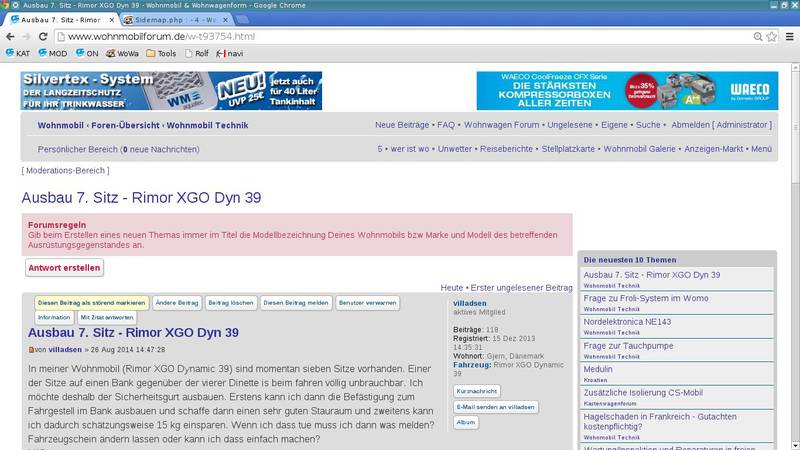The width and height of the screenshot is (800, 450).
Task: Go to the Wohnmobil breadcrumb link
Action: [60, 126]
